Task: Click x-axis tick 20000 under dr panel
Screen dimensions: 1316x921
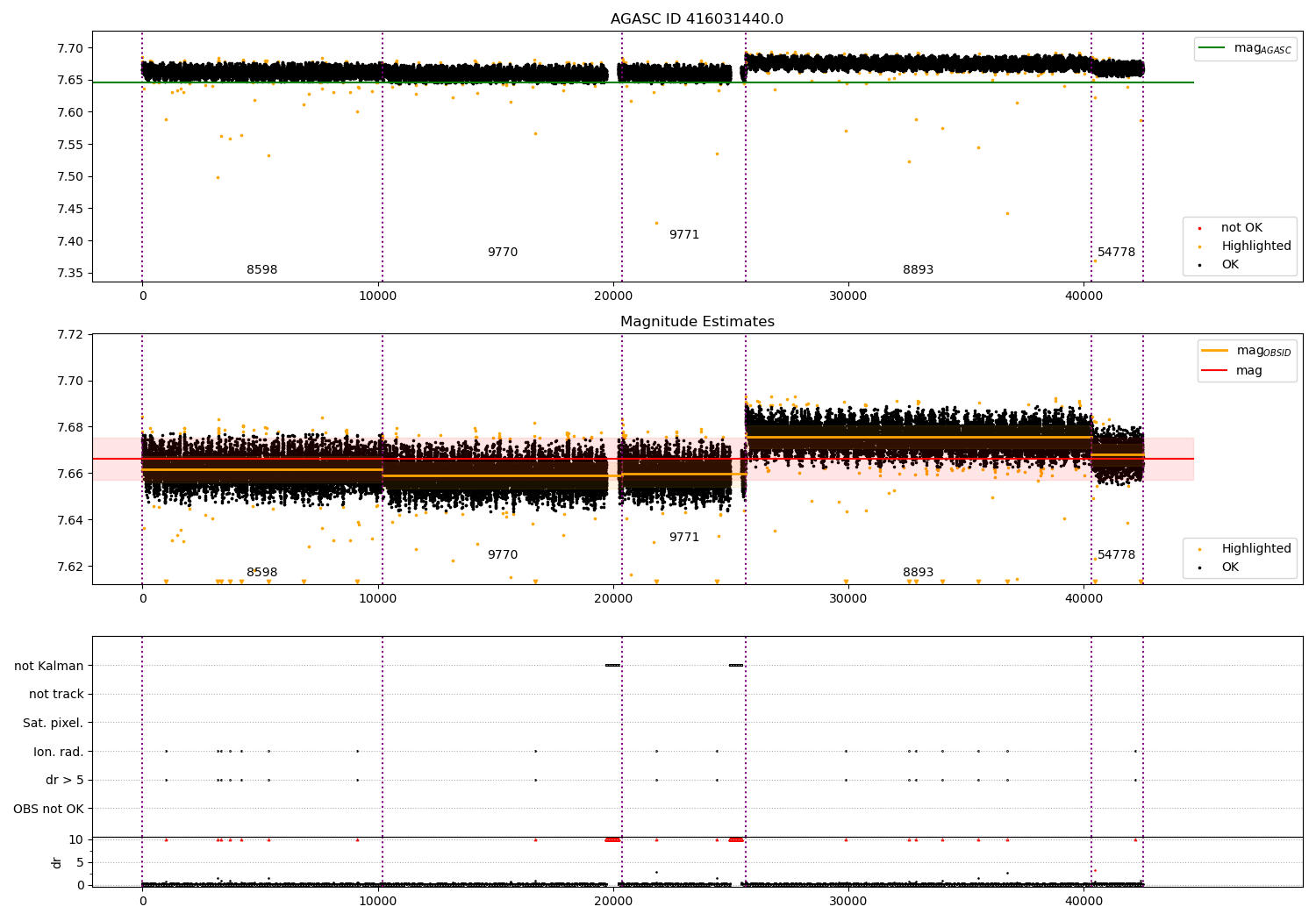Action: [613, 901]
